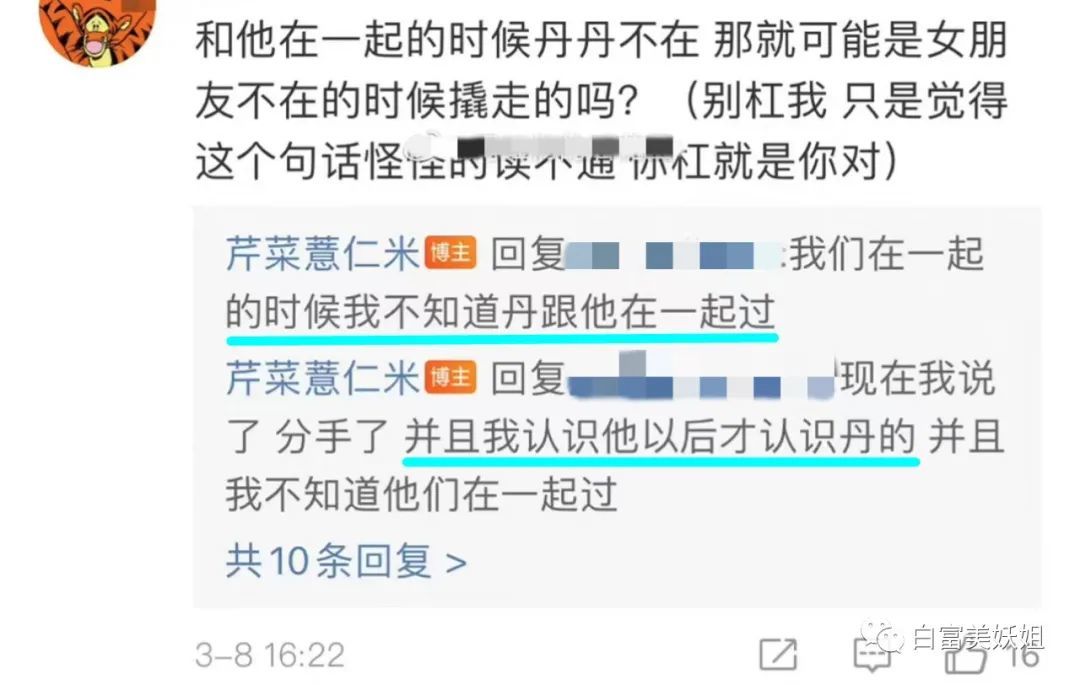Tap the 博主 badge in second reply
The width and height of the screenshot is (1080, 685).
(450, 378)
